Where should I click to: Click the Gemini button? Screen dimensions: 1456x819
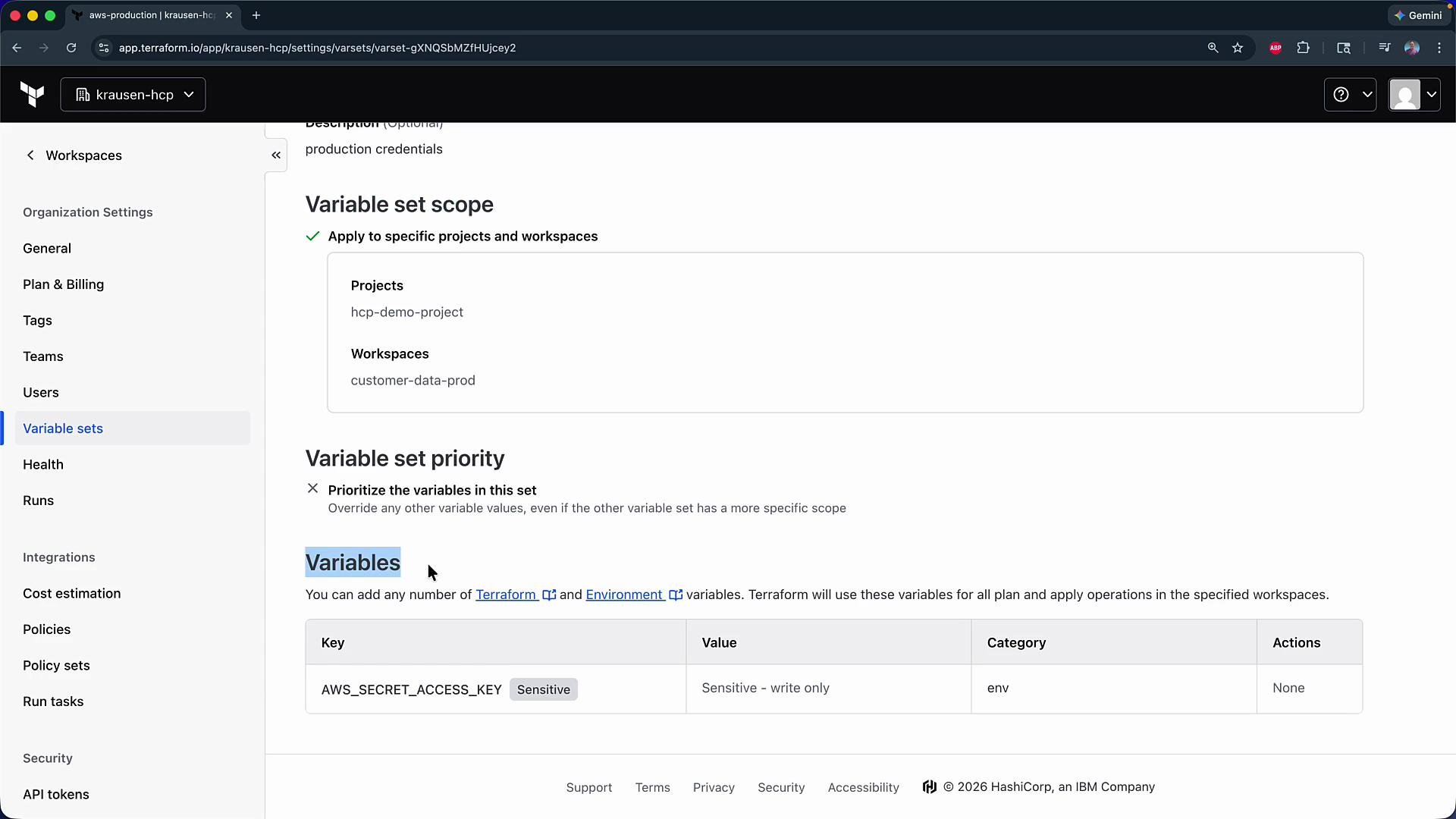point(1417,15)
